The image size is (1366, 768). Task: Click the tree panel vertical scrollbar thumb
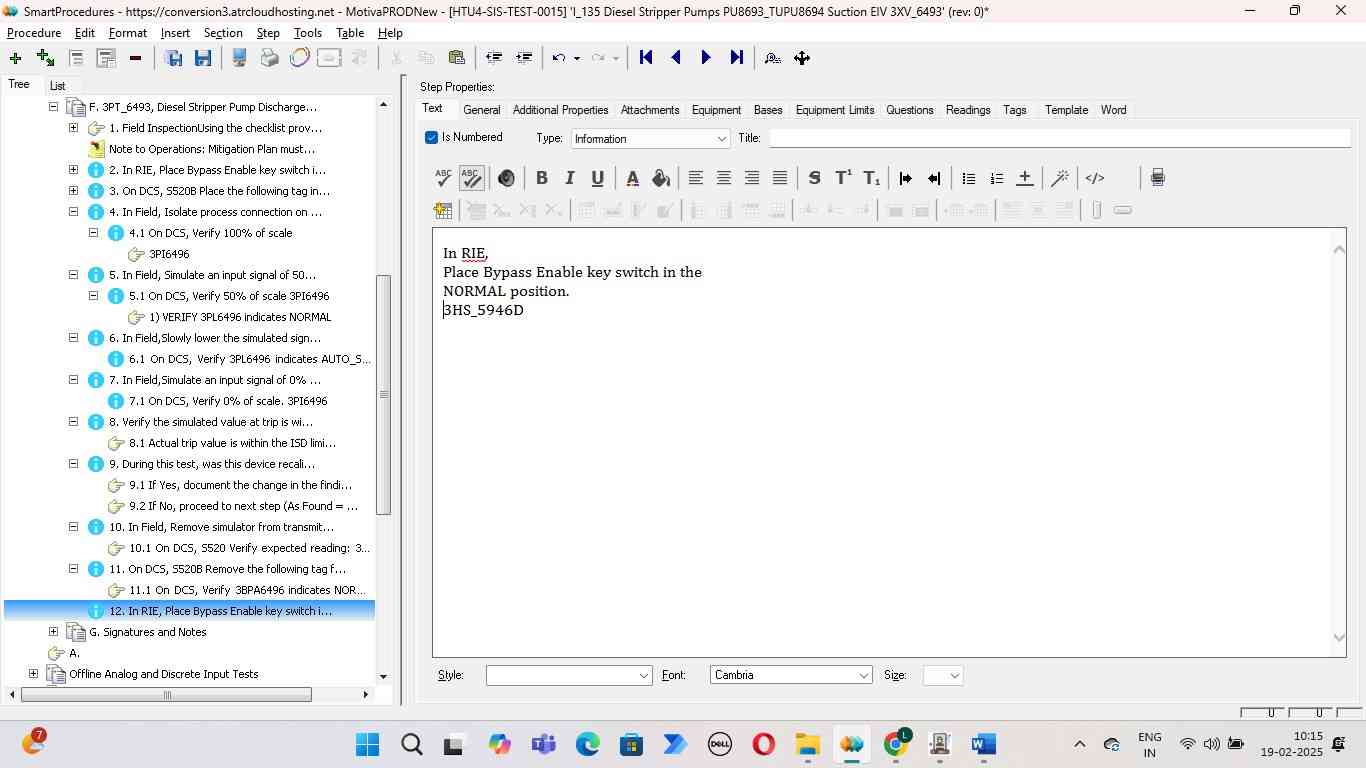click(x=383, y=394)
